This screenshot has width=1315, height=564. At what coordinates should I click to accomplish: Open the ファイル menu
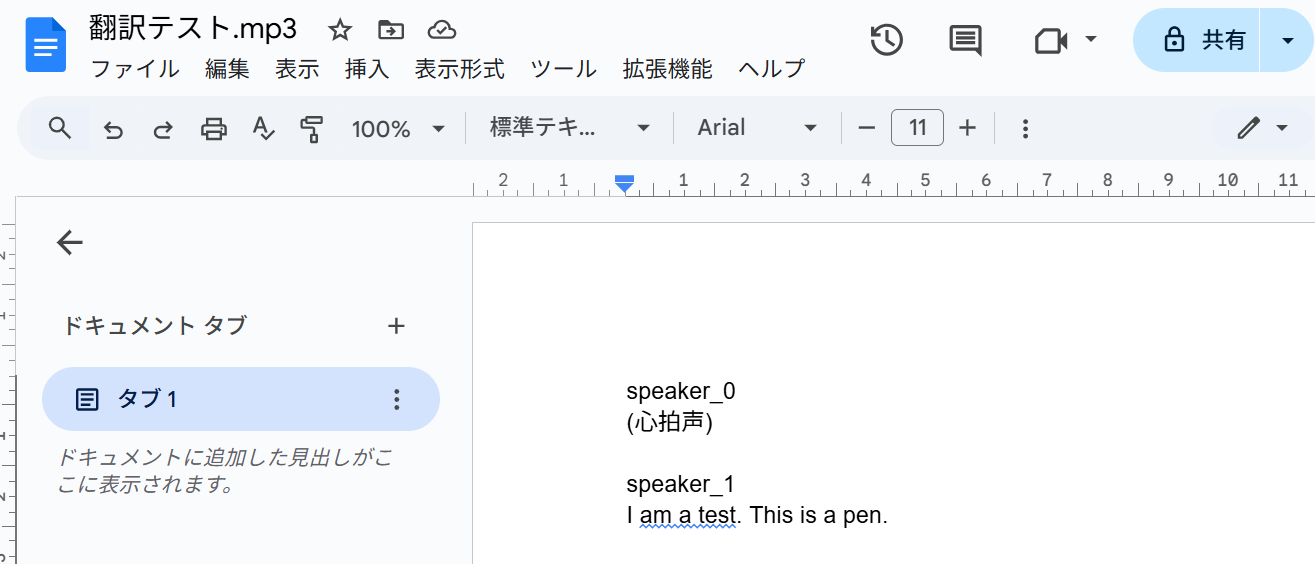point(135,69)
